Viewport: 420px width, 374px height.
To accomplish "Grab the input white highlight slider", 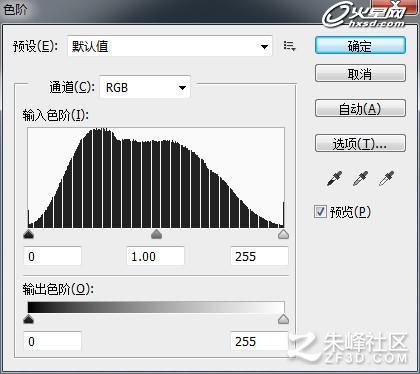I will coord(283,234).
